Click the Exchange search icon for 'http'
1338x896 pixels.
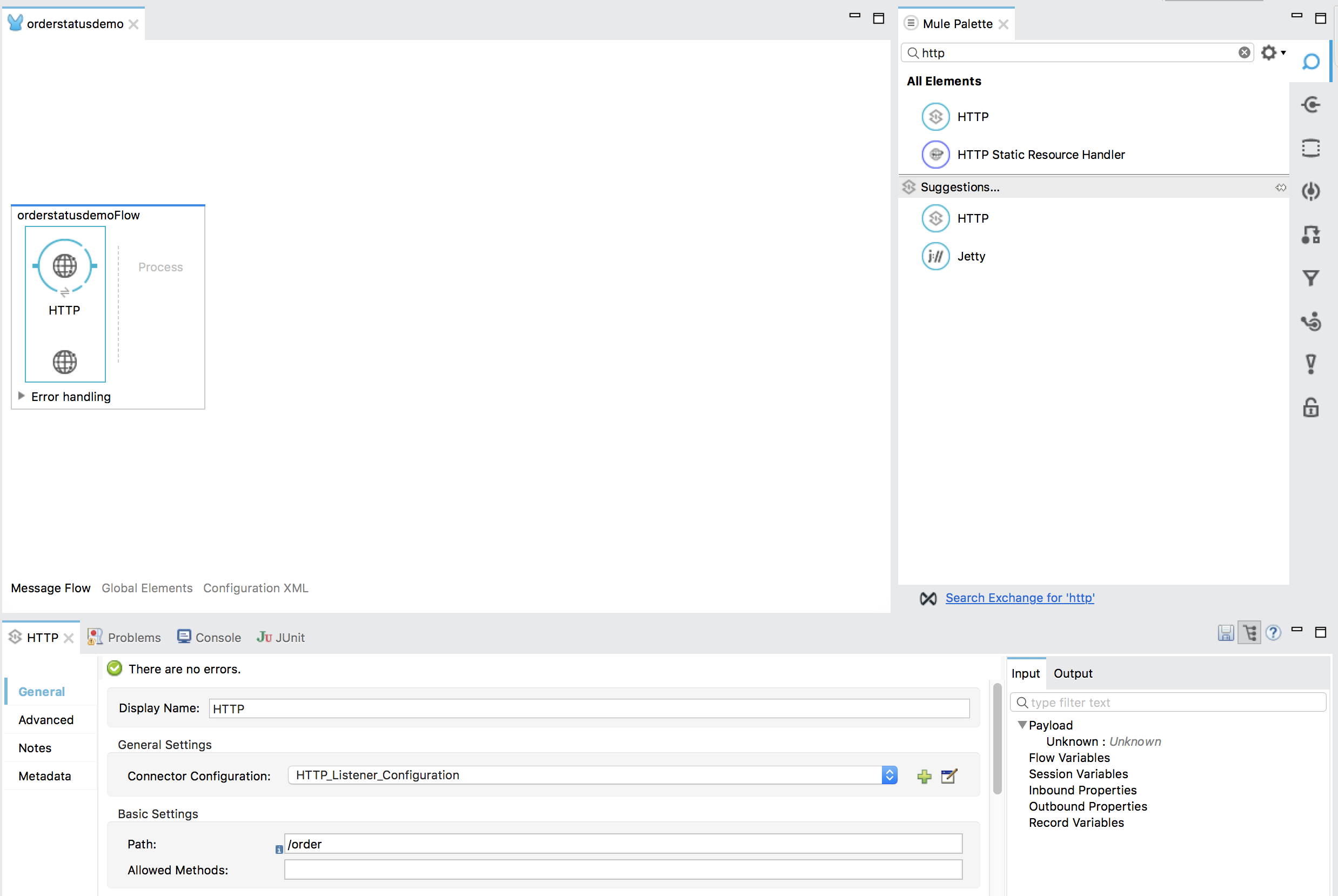[x=927, y=598]
